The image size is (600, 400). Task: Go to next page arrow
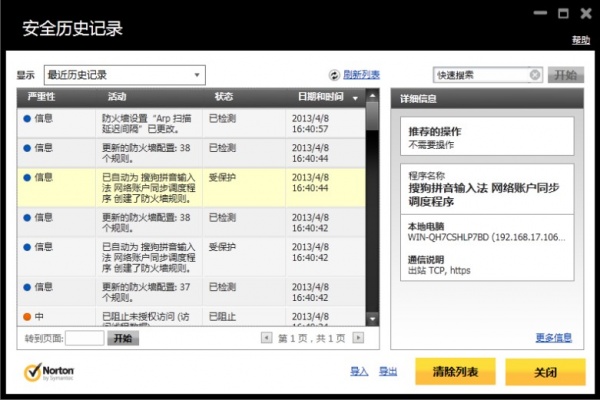pyautogui.click(x=358, y=338)
